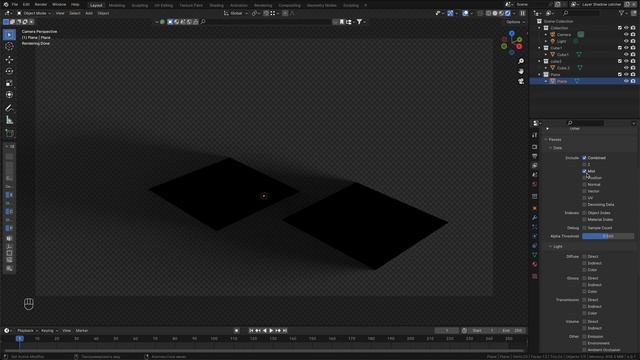This screenshot has height=360, width=640.
Task: Open the Object Mode dropdown
Action: [34, 13]
